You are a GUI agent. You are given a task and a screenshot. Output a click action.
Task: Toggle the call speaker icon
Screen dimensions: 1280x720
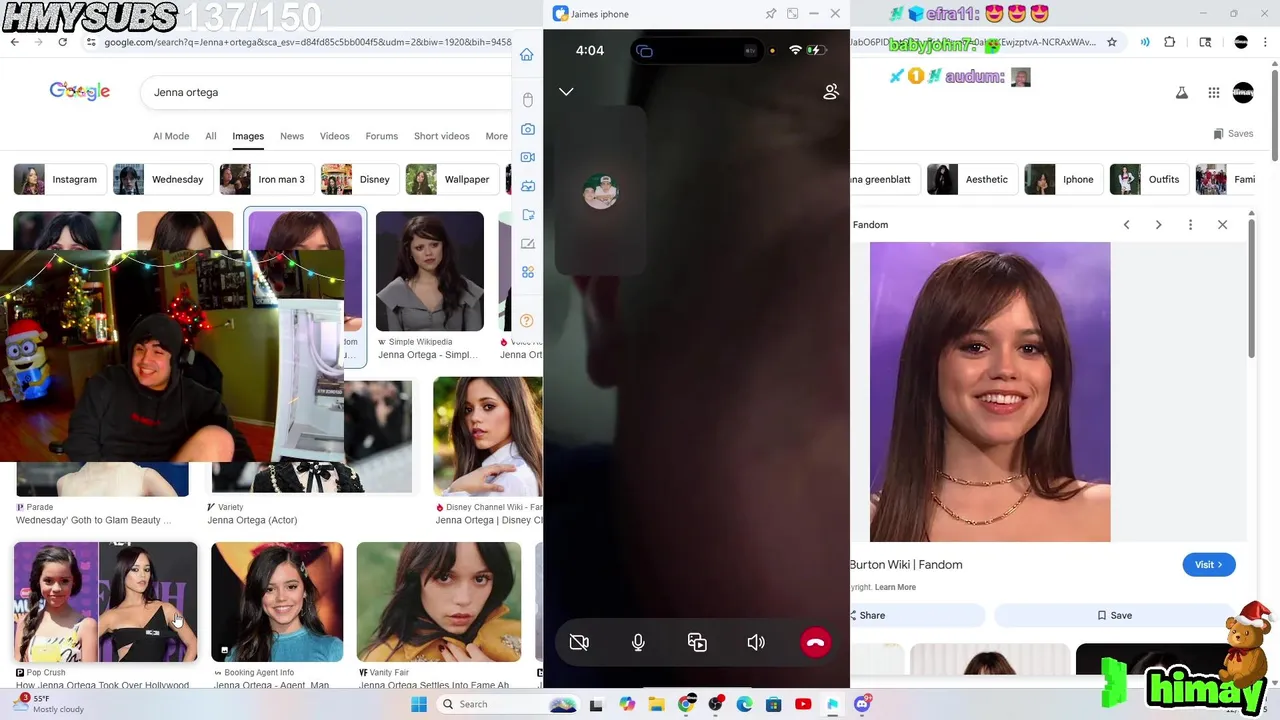coord(756,642)
